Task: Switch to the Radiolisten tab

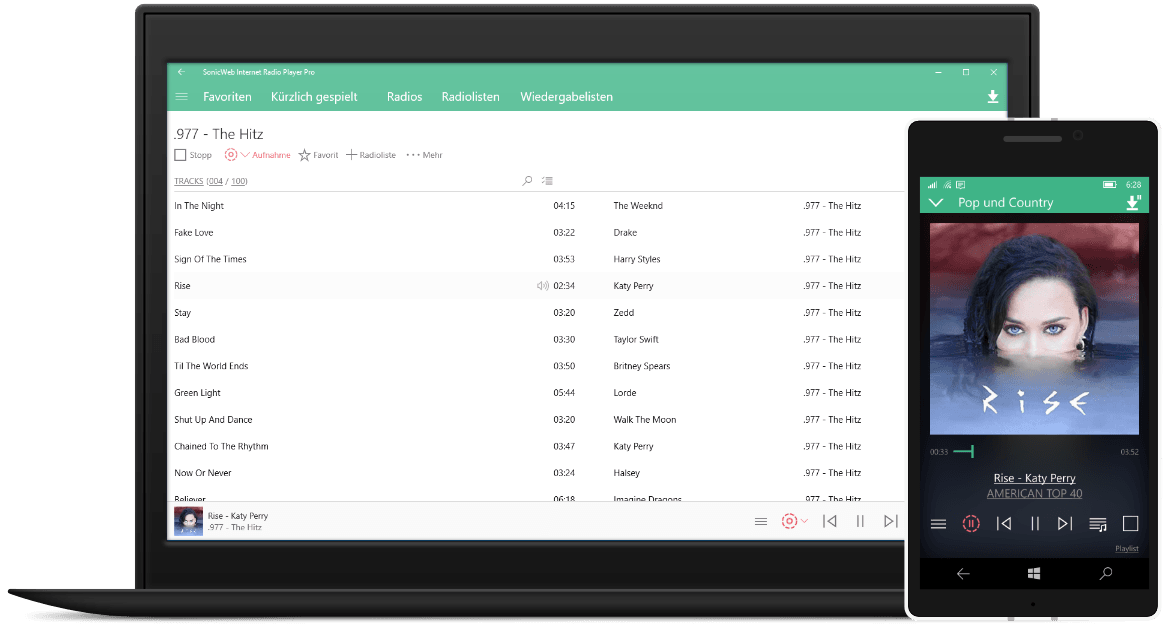Action: pyautogui.click(x=470, y=97)
